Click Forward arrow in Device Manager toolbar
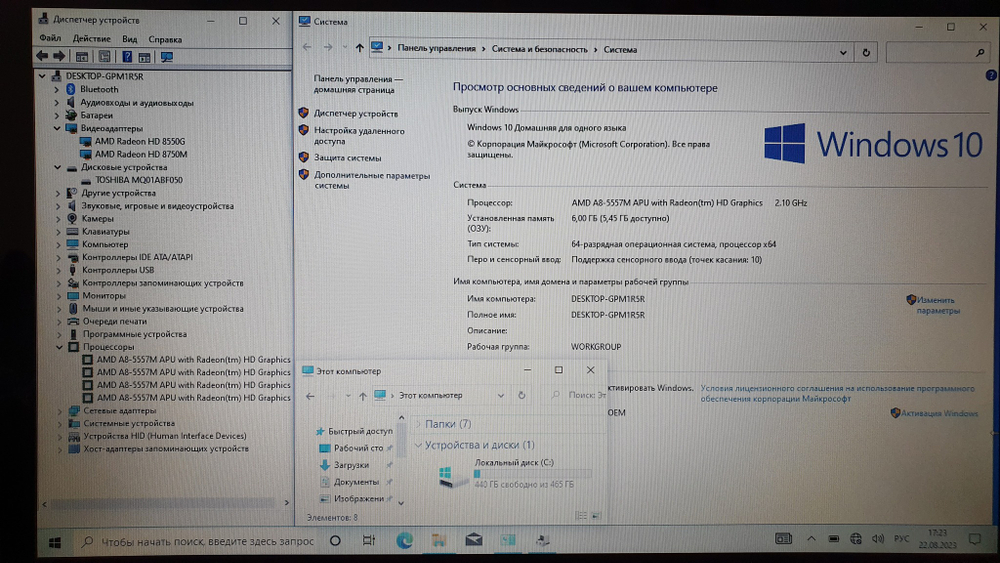This screenshot has width=1000, height=563. (59, 56)
